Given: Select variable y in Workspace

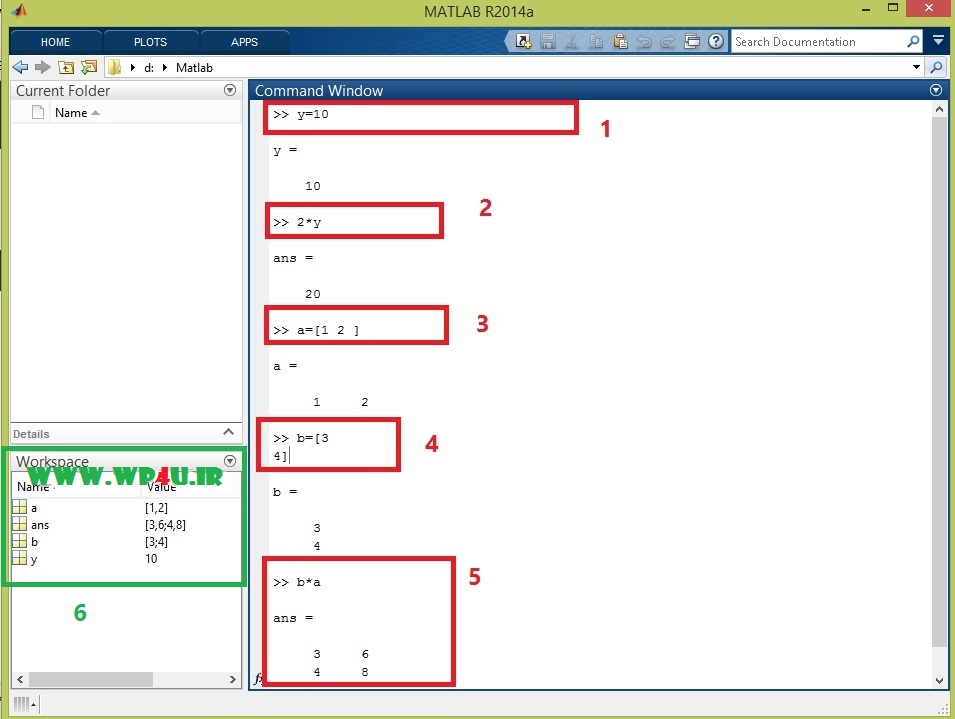Looking at the screenshot, I should point(34,559).
